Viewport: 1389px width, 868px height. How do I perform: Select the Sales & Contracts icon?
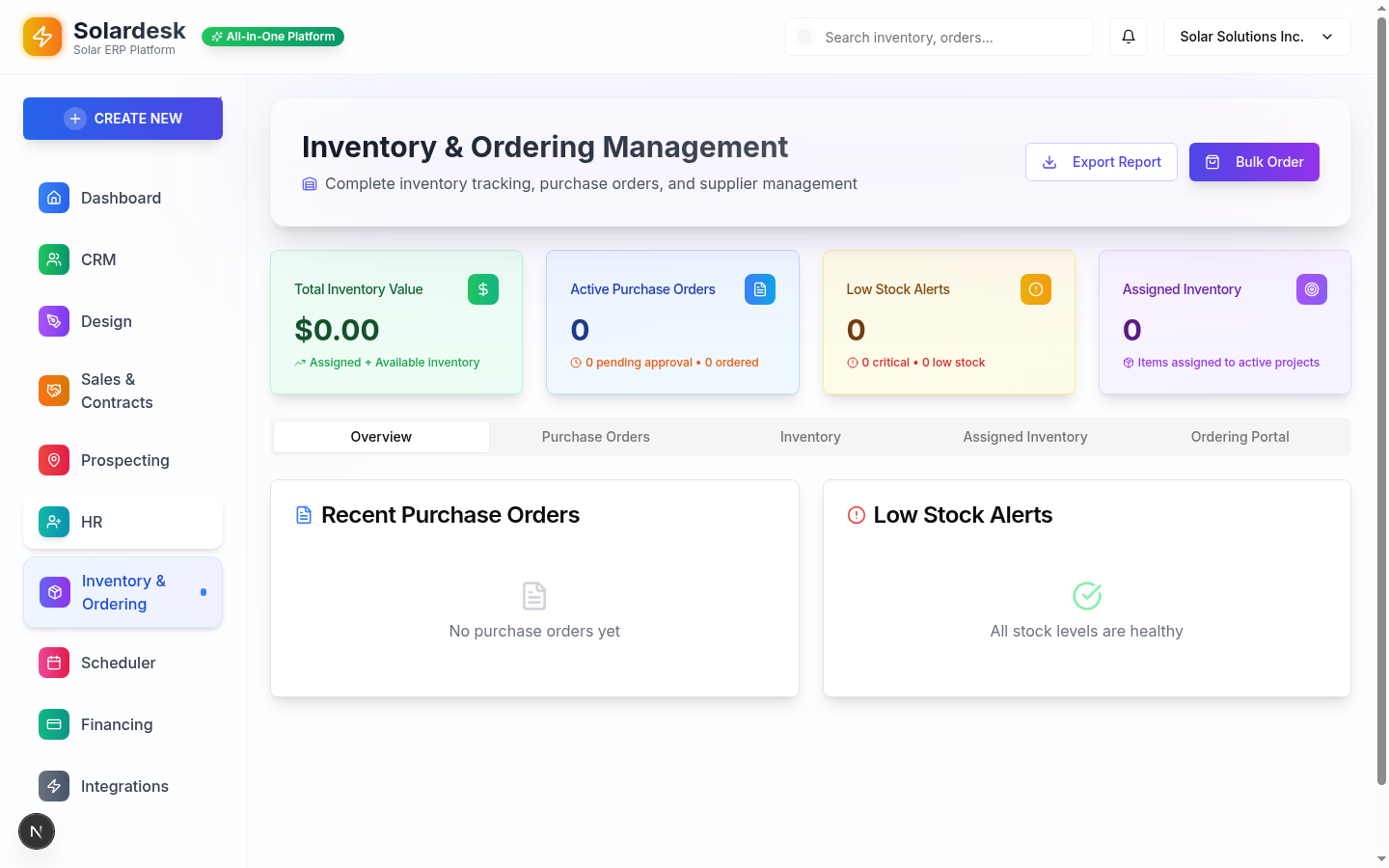coord(53,391)
